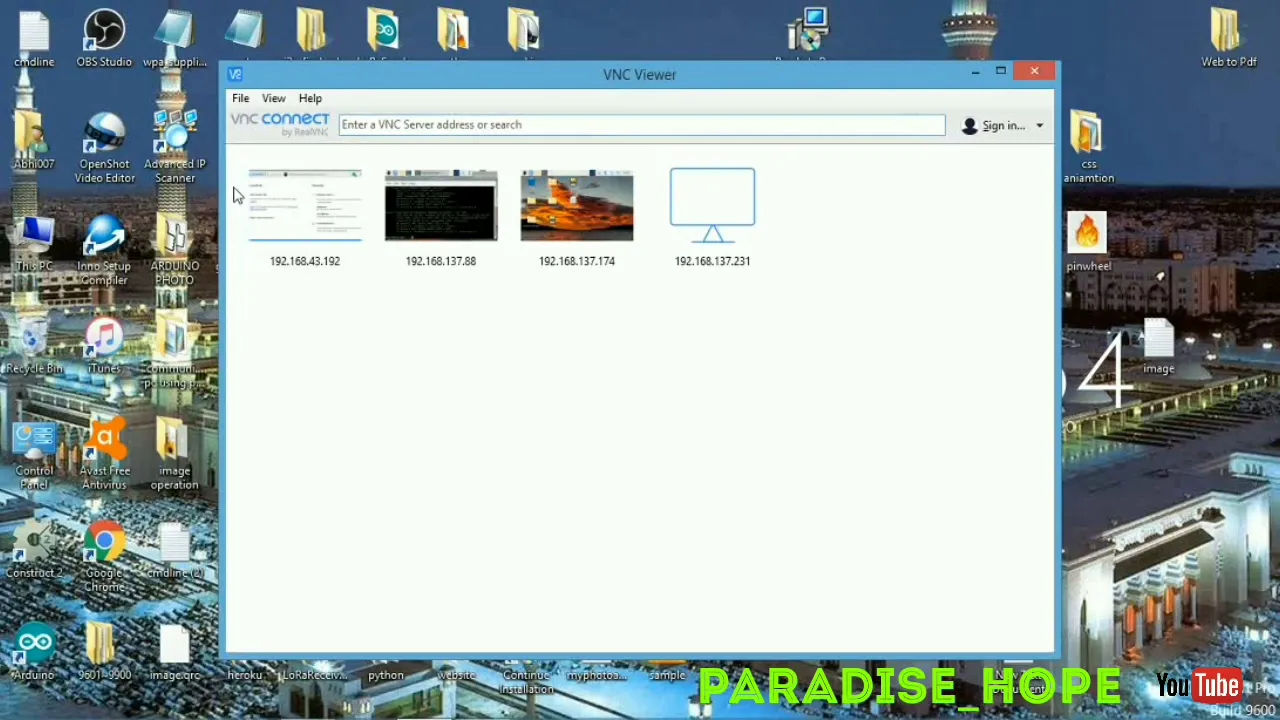Maximize the VNC Viewer window
The height and width of the screenshot is (720, 1280).
coord(1000,71)
